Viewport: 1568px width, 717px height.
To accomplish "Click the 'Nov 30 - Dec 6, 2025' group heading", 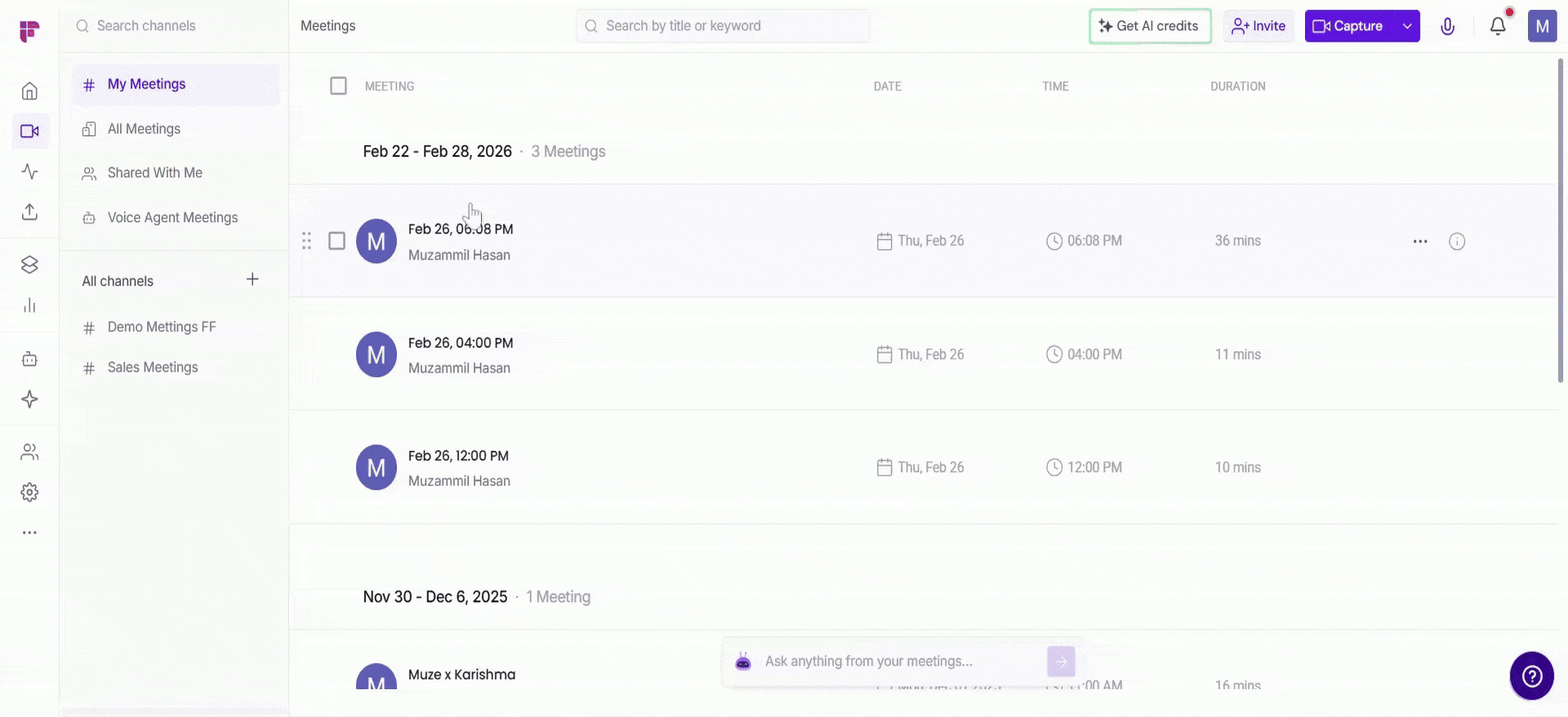I will click(435, 597).
